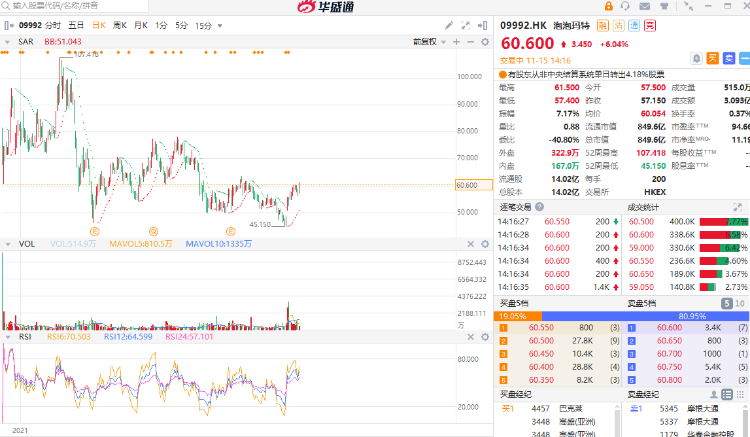Switch broker queue to grid view
Viewport: 750px width, 437px height.
[x=741, y=394]
